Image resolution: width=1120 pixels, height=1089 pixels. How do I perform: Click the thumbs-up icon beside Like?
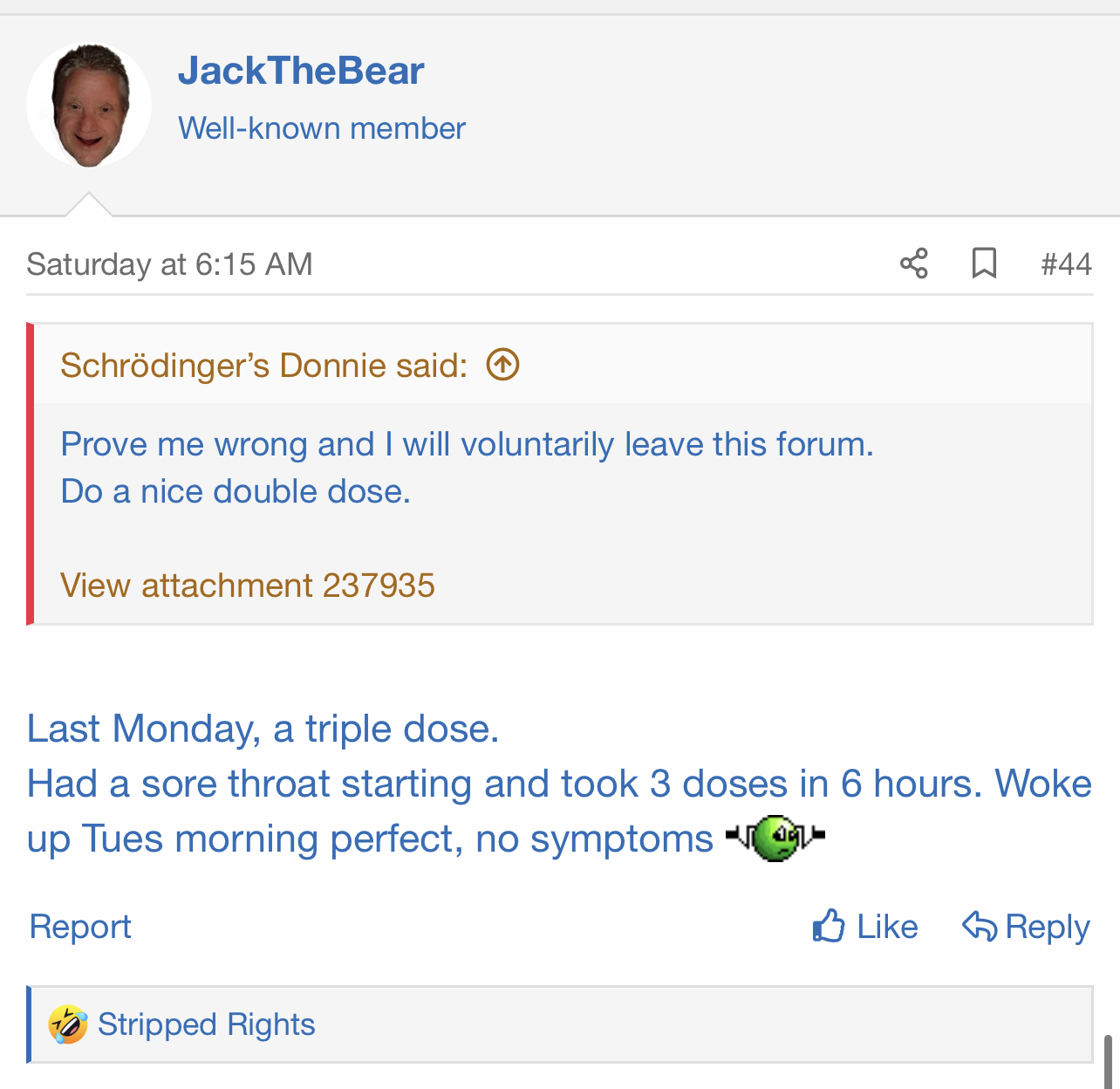tap(829, 926)
